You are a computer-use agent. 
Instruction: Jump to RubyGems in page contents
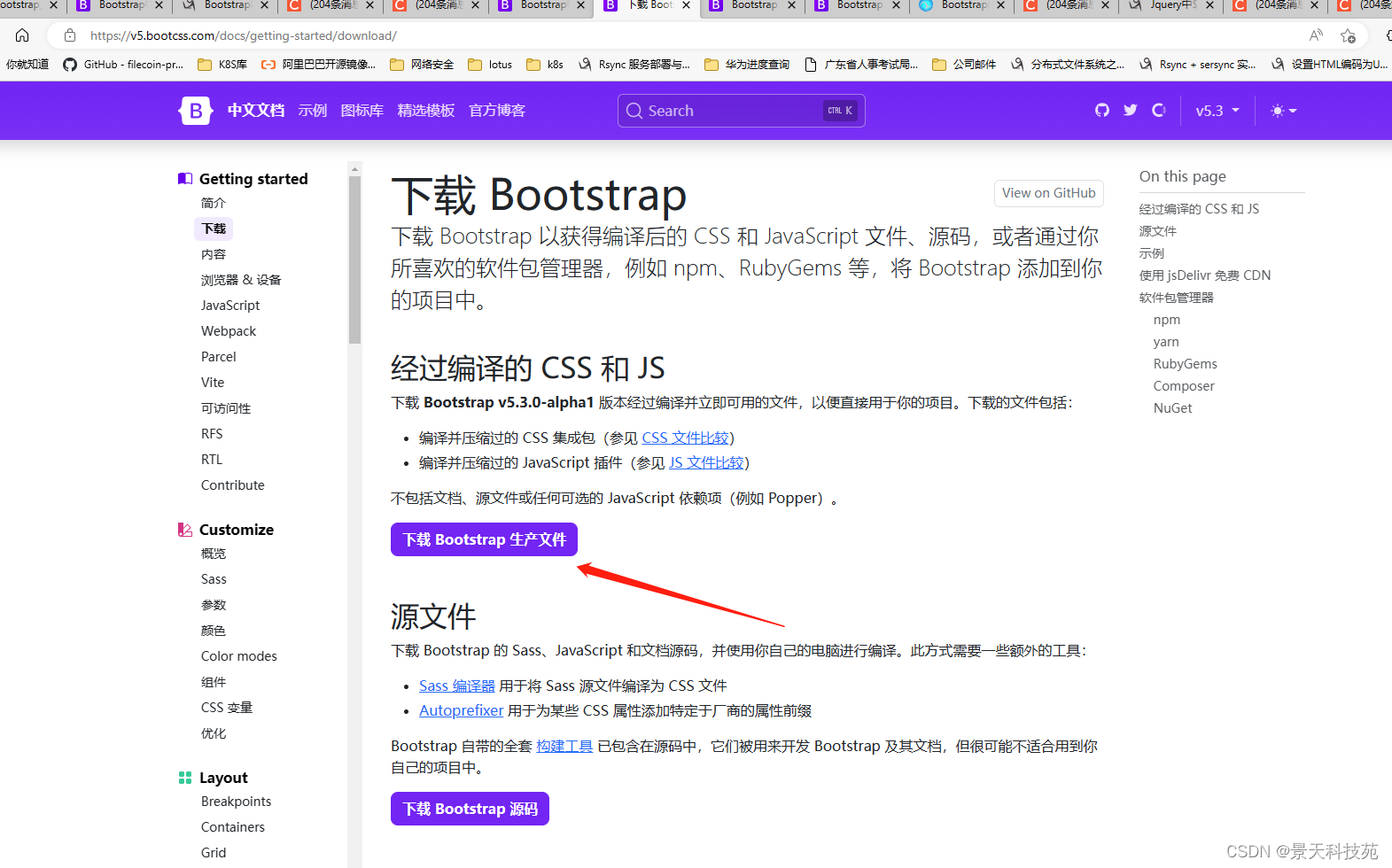1186,364
